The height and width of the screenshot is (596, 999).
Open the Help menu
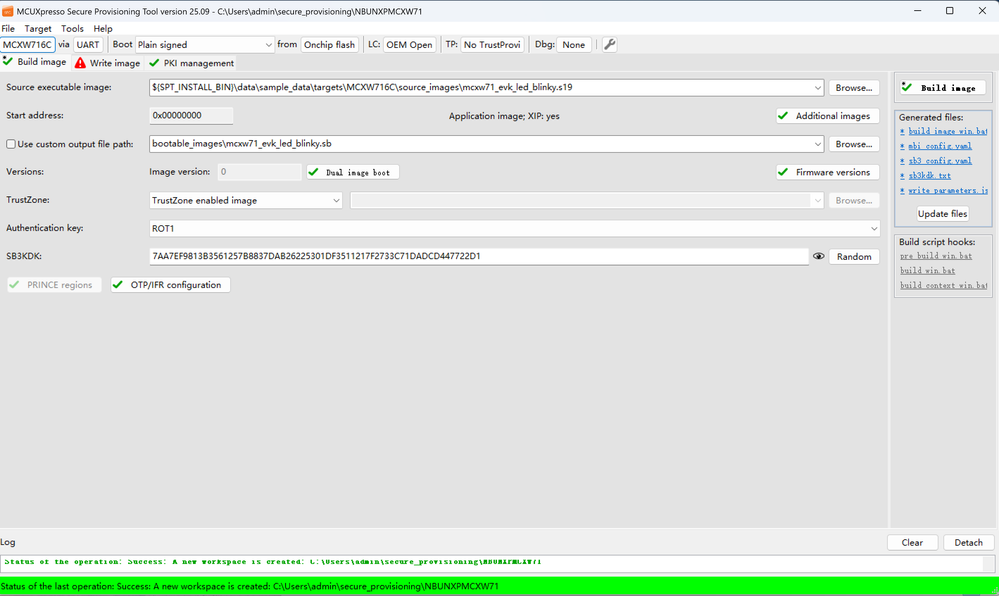pyautogui.click(x=103, y=29)
